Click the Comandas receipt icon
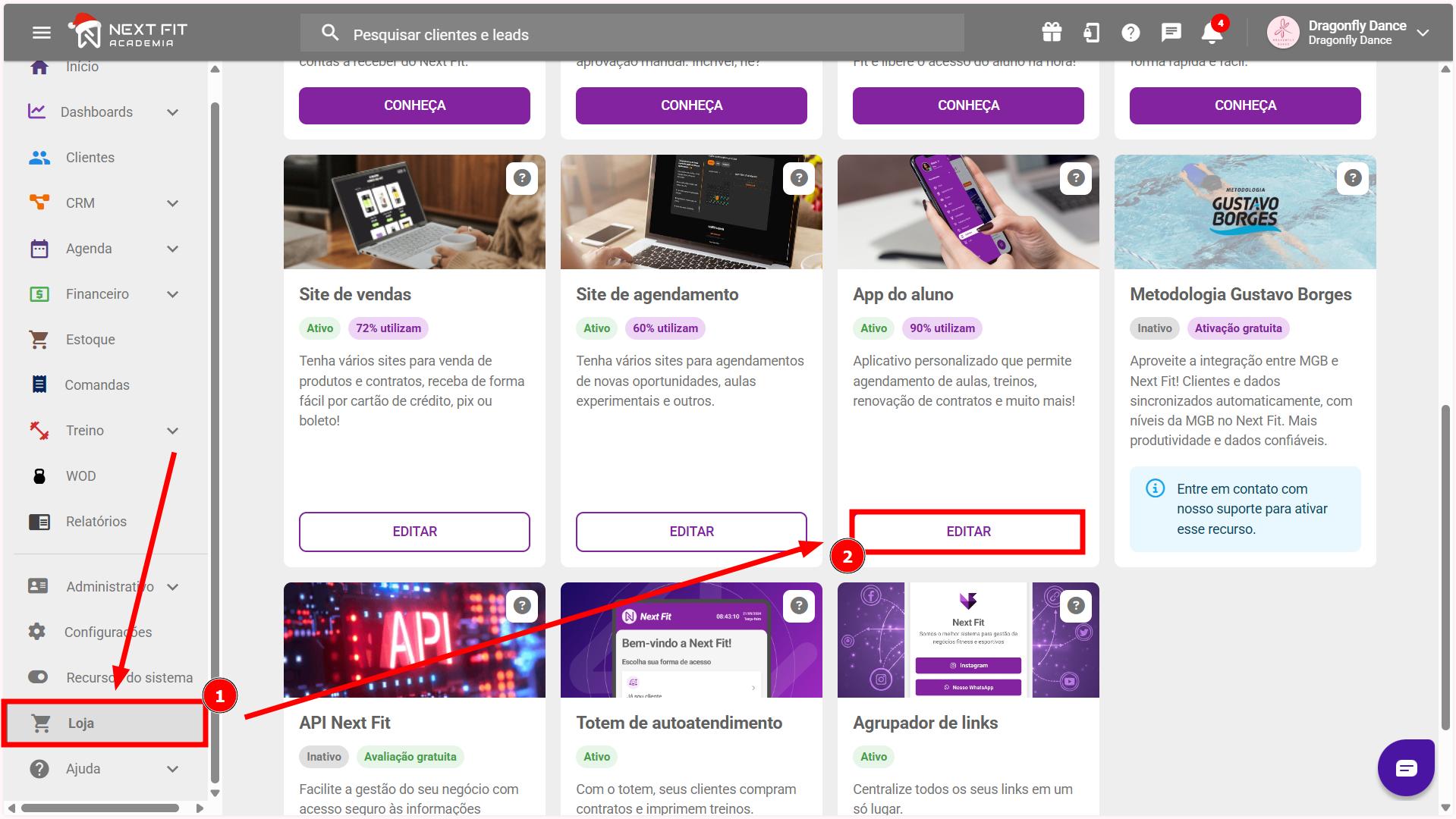This screenshot has height=819, width=1456. pos(39,384)
